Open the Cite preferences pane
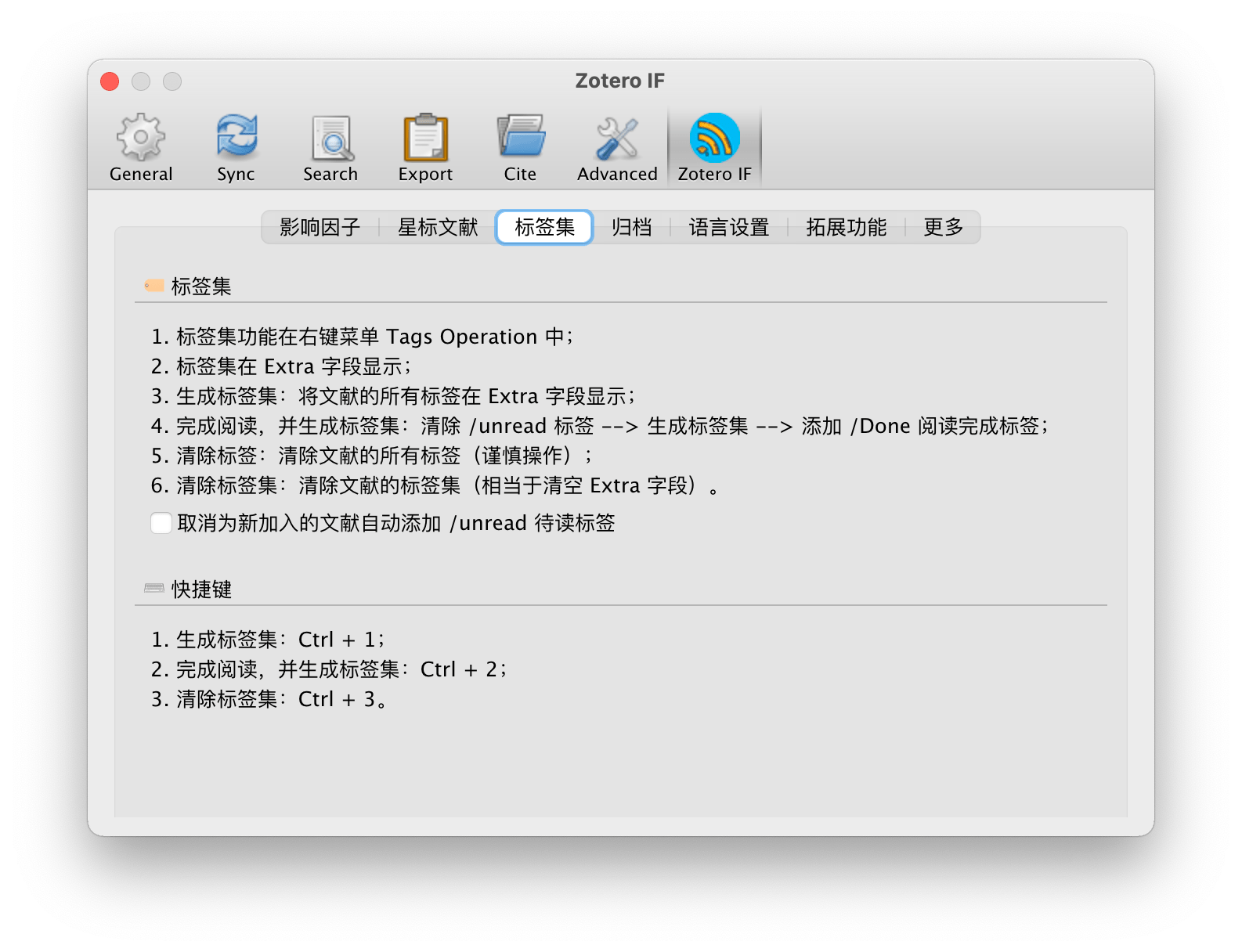 pos(520,149)
